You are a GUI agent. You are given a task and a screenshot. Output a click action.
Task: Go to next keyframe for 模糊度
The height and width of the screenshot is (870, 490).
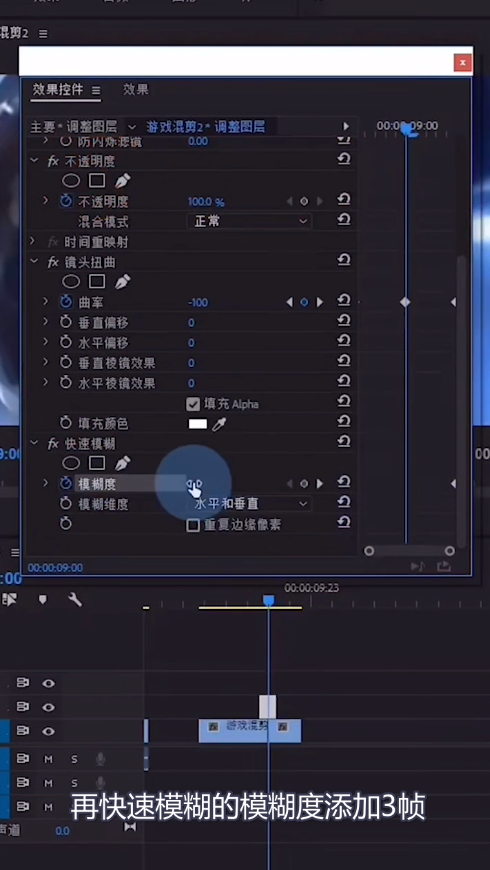[x=320, y=484]
